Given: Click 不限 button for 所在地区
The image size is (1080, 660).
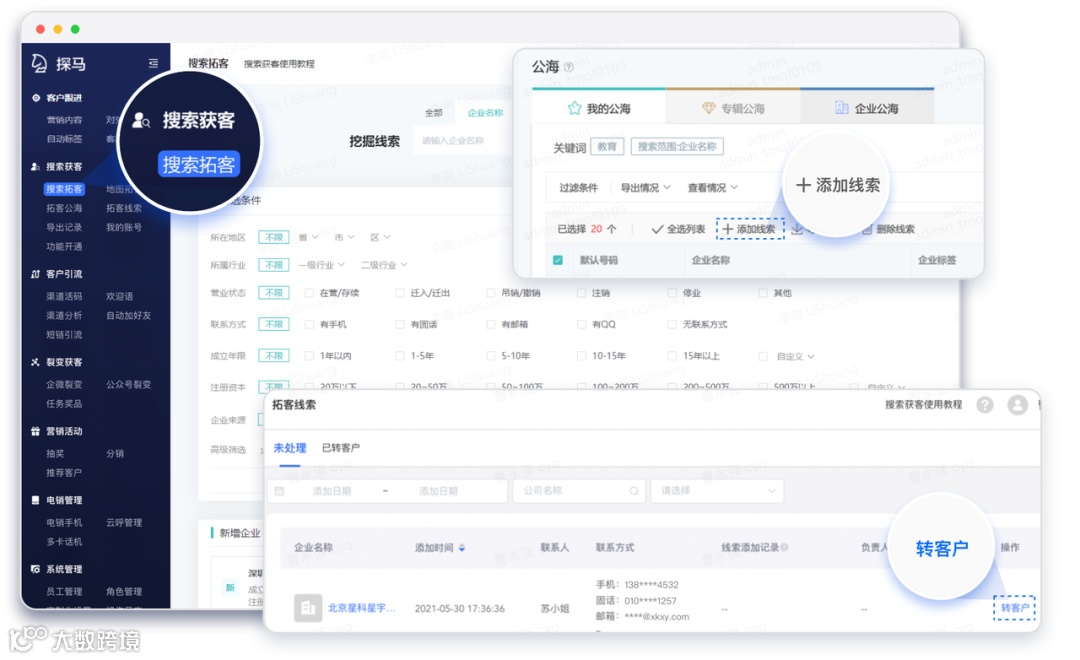Looking at the screenshot, I should coord(273,238).
